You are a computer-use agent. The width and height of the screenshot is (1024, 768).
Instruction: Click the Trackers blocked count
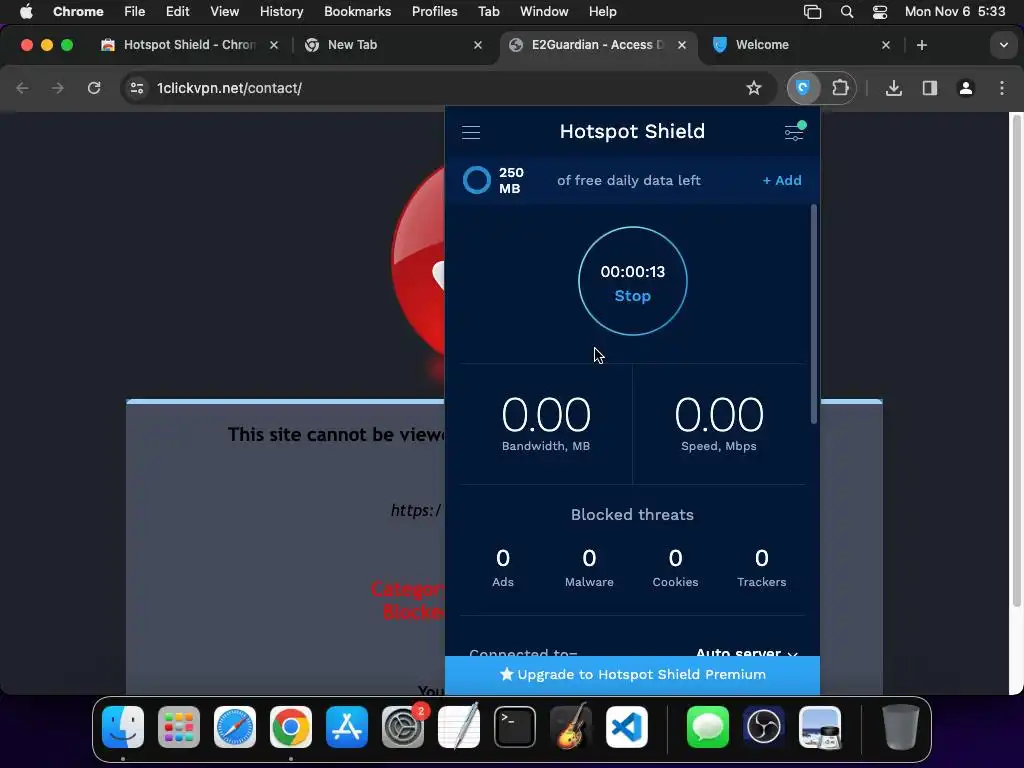(761, 558)
